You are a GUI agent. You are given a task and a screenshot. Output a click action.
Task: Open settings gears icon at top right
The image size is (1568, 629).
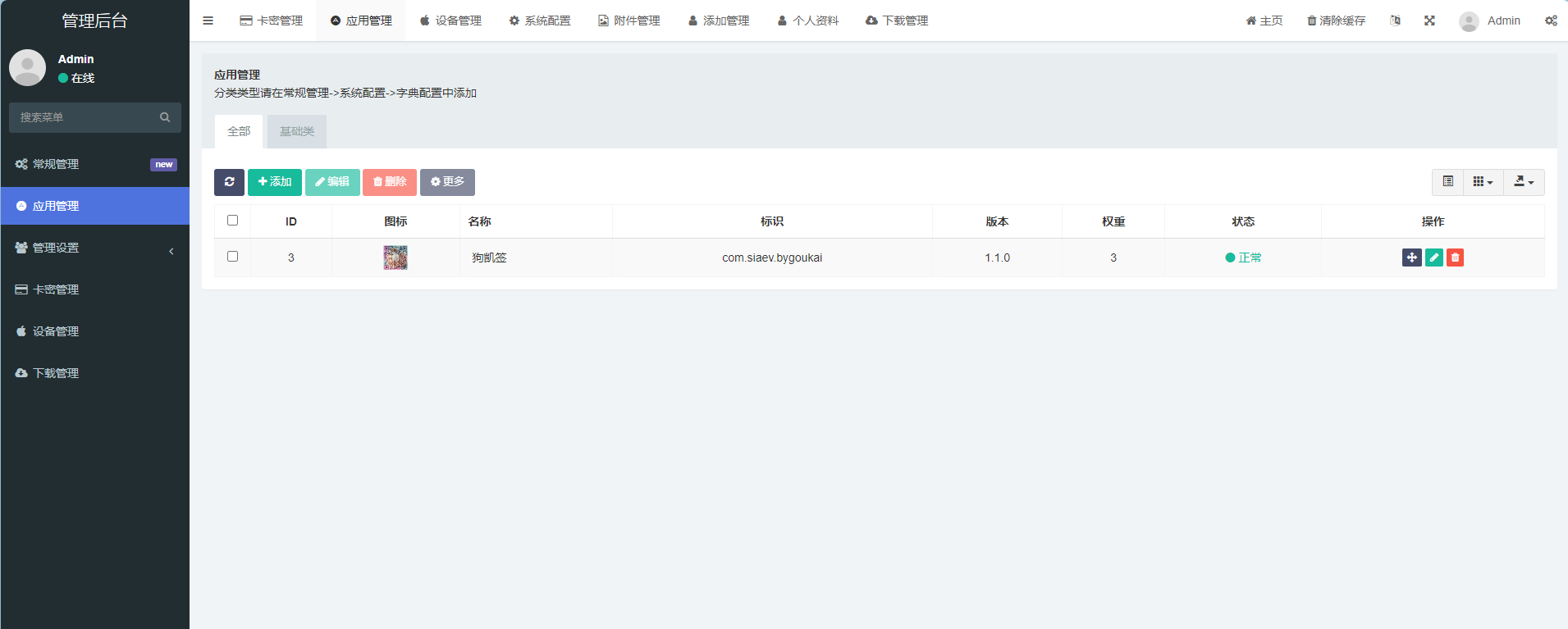coord(1551,21)
